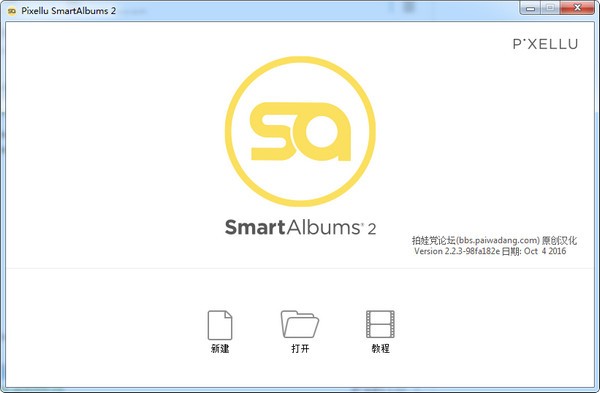Click the bbs.paiwadang.com credit text
600x393 pixels.
494,240
